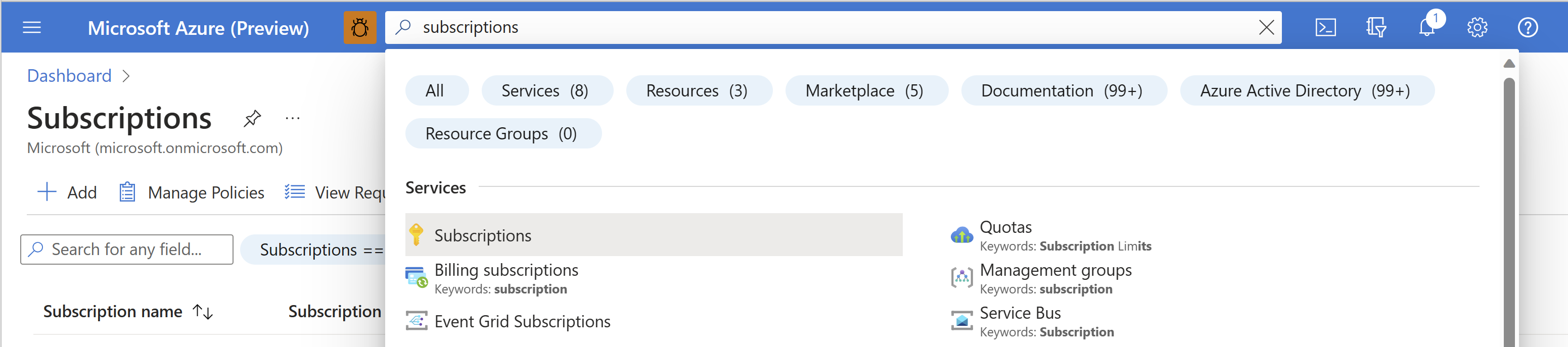
Task: Expand the Subscriptions == filter pill
Action: click(x=314, y=250)
